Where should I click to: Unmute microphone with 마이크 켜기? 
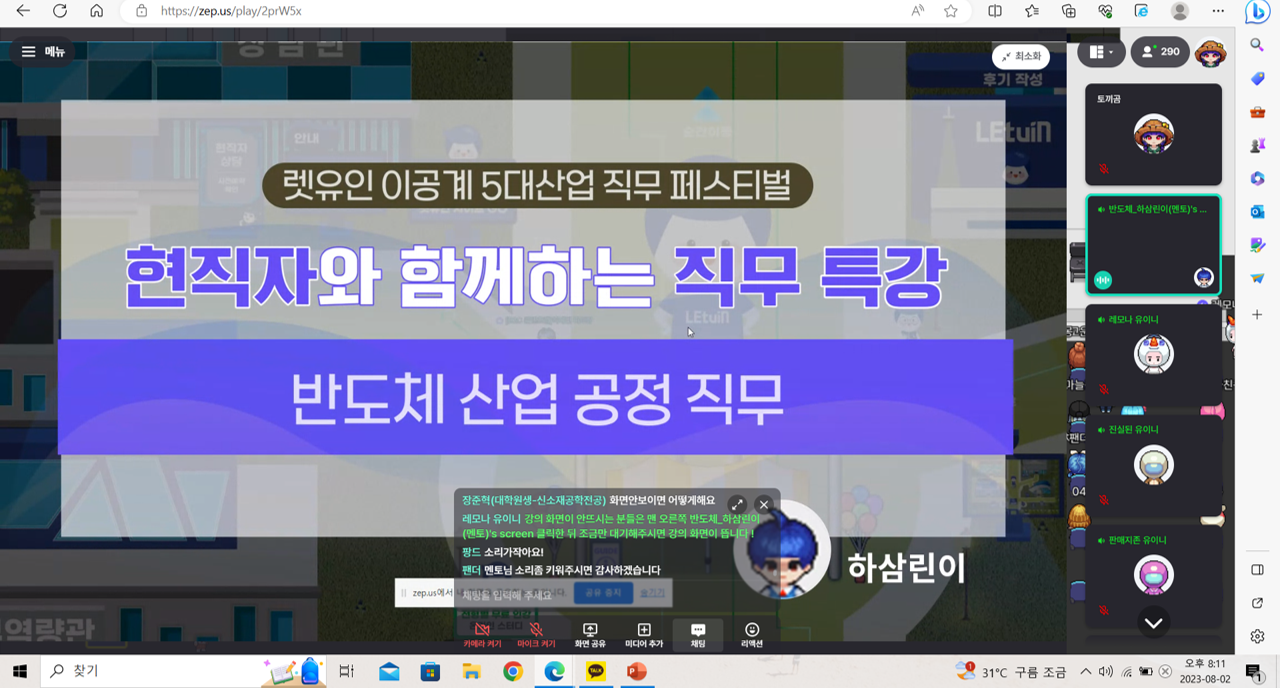[535, 634]
